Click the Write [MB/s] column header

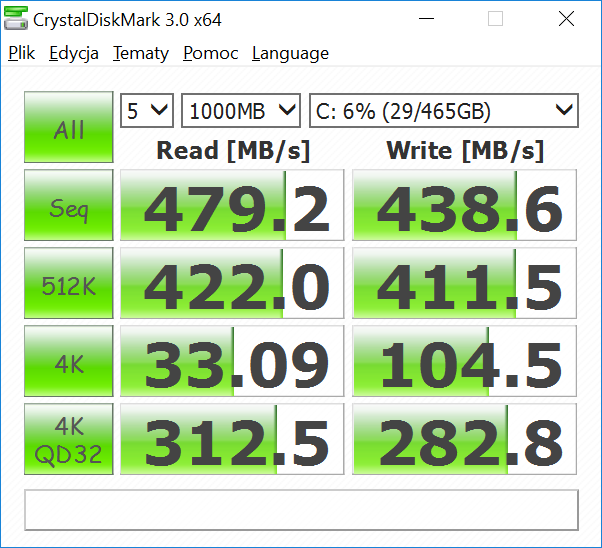point(465,151)
